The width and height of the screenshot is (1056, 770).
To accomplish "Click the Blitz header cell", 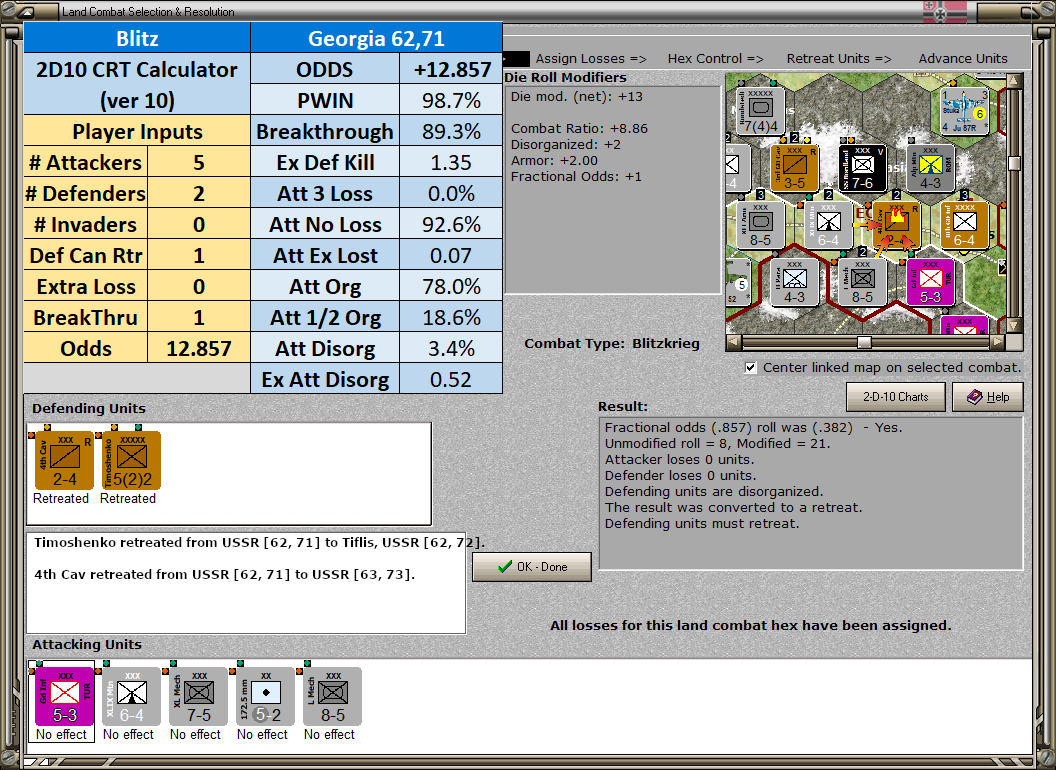I will (137, 38).
